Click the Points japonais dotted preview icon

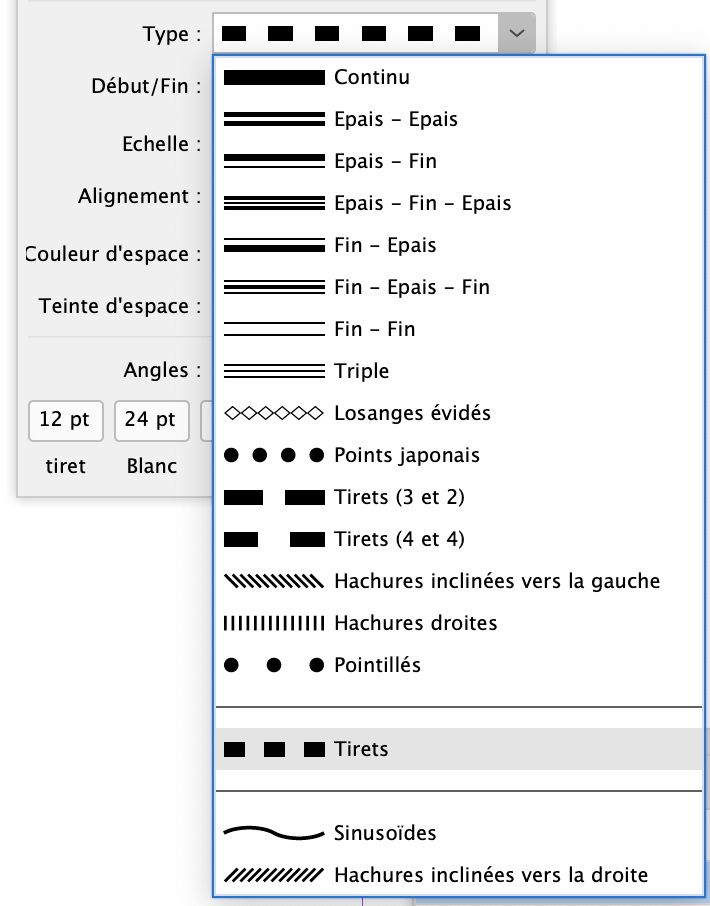[274, 455]
